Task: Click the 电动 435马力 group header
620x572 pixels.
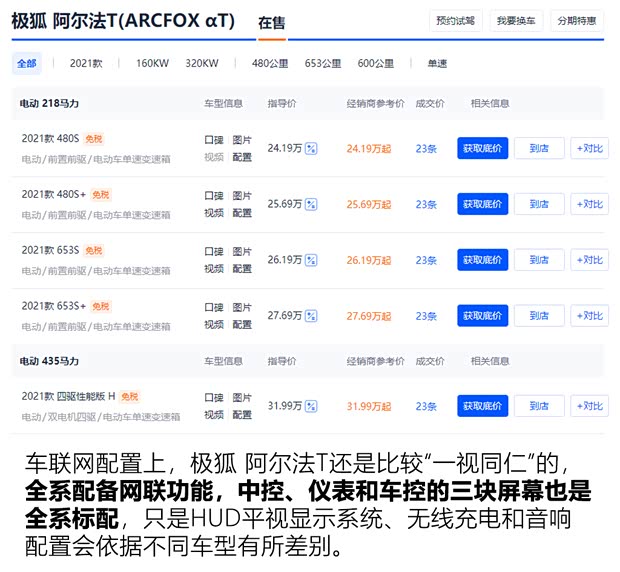Action: 49,361
